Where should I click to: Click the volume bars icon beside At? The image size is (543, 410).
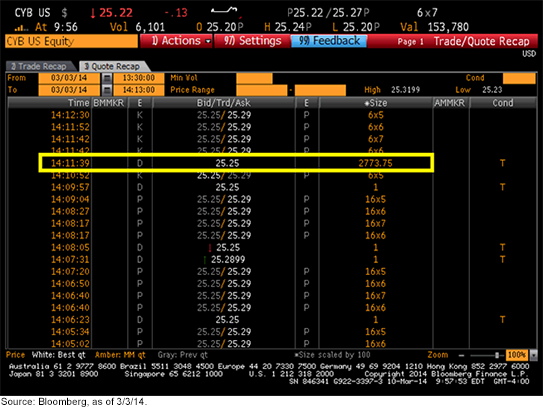tap(21, 27)
